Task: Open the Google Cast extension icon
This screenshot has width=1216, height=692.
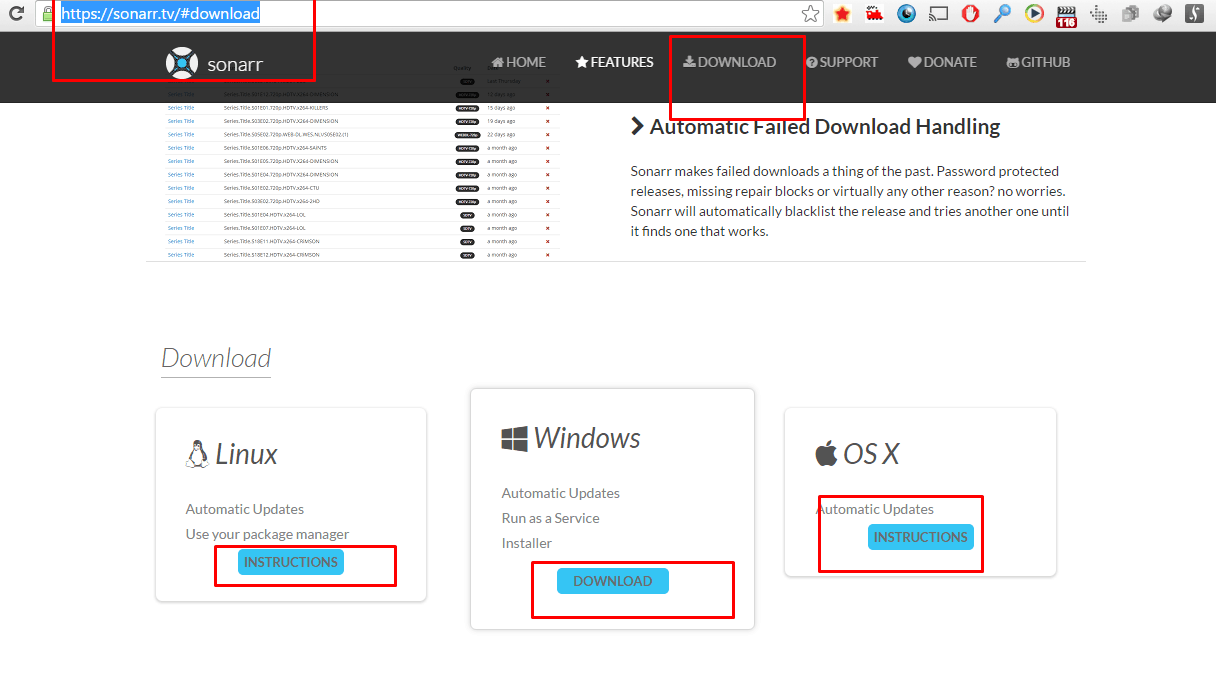Action: (938, 14)
